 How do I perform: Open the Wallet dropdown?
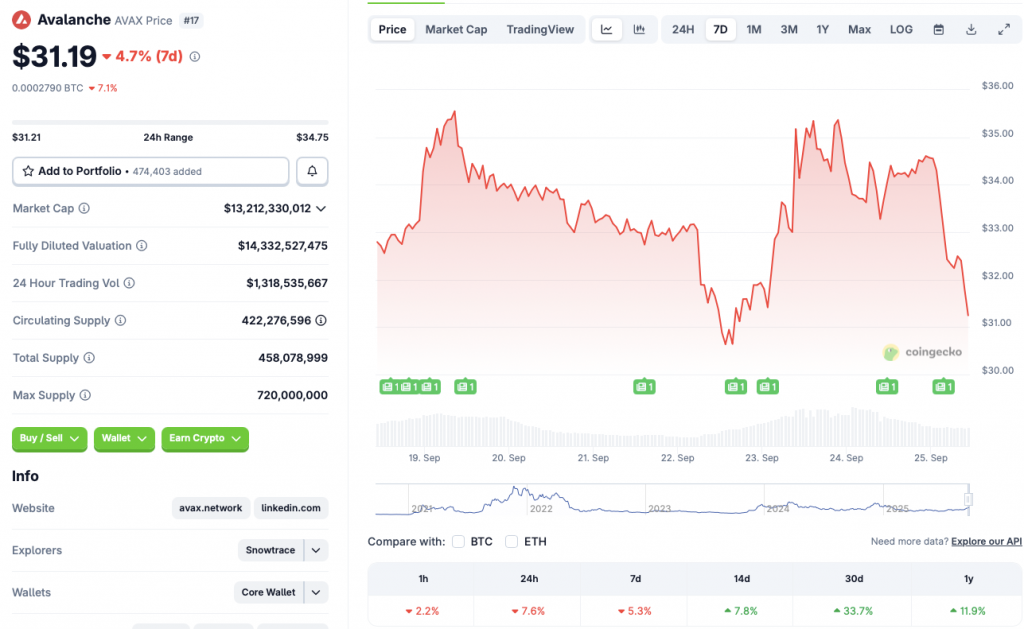click(x=124, y=438)
